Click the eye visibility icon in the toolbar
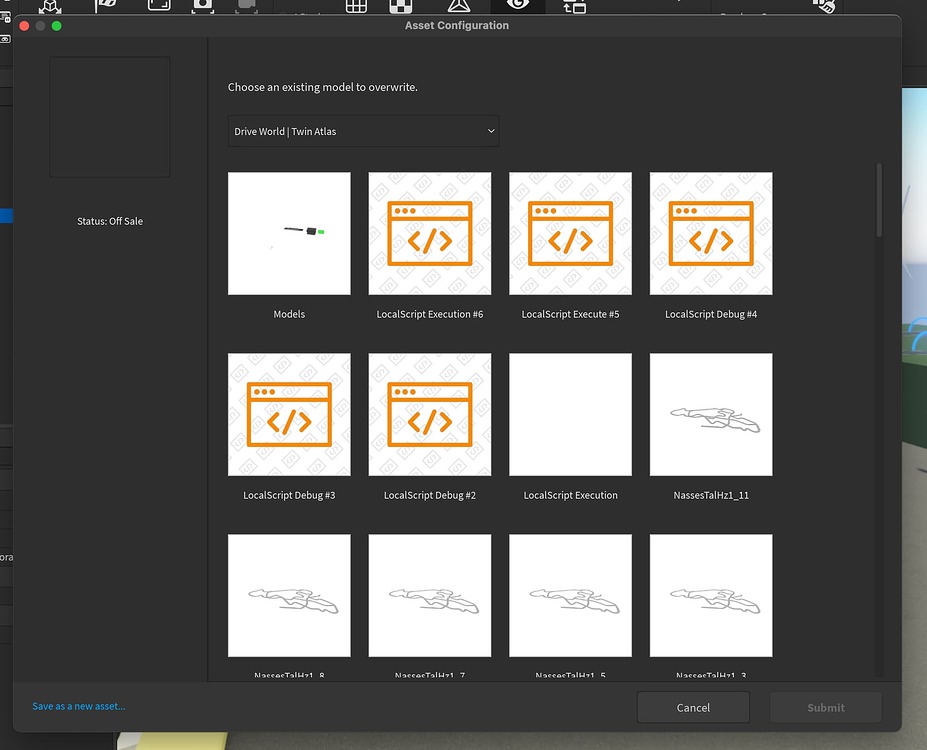 point(516,6)
